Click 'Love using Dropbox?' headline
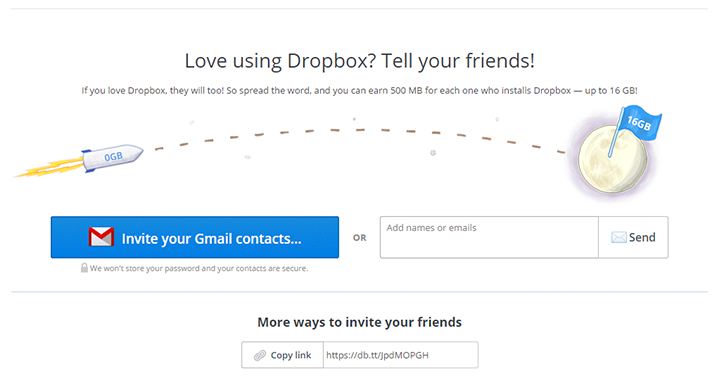Image resolution: width=715 pixels, height=376 pixels. click(x=359, y=61)
